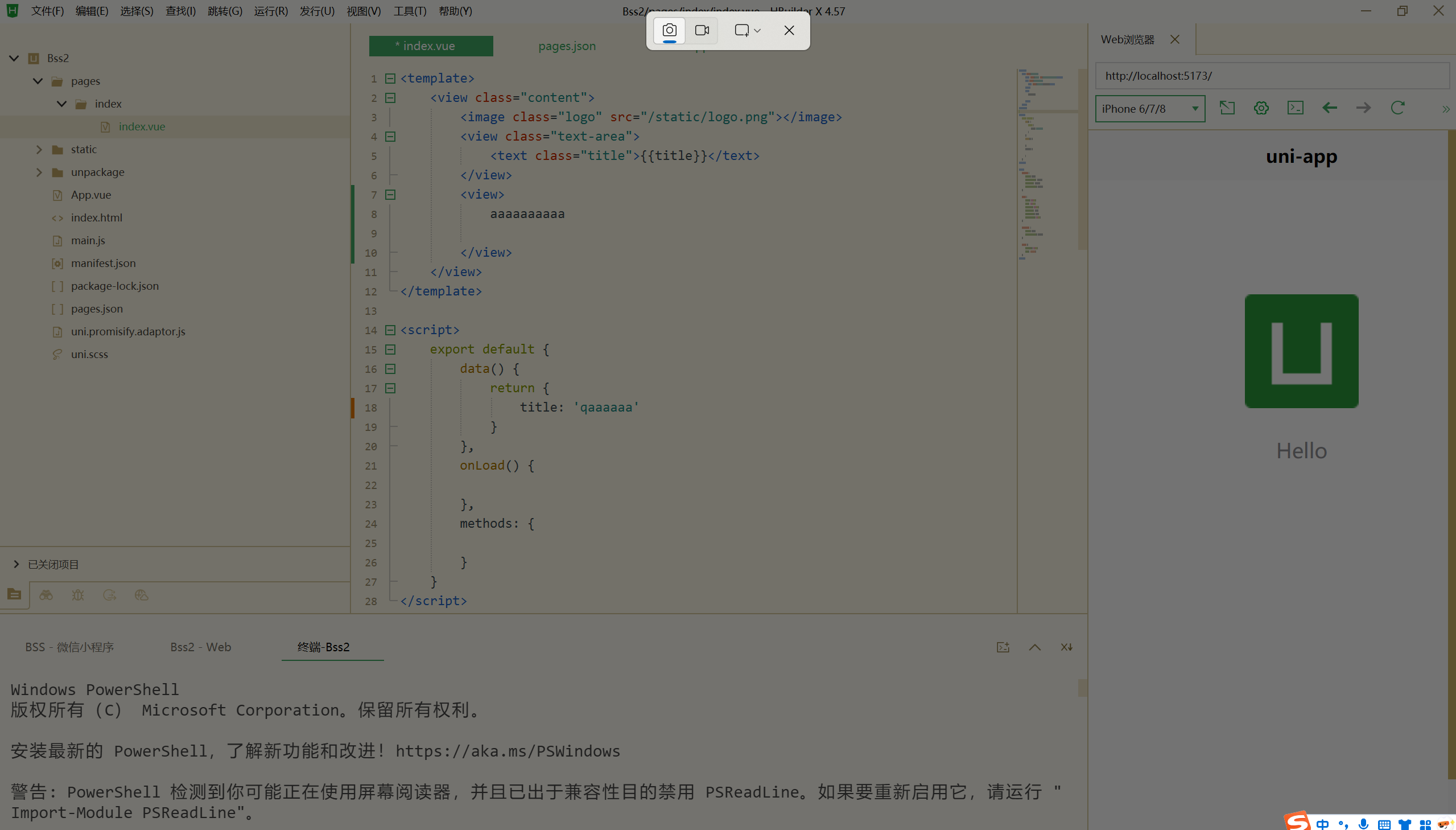The height and width of the screenshot is (830, 1456).
Task: Open the bug debug panel
Action: pyautogui.click(x=78, y=594)
